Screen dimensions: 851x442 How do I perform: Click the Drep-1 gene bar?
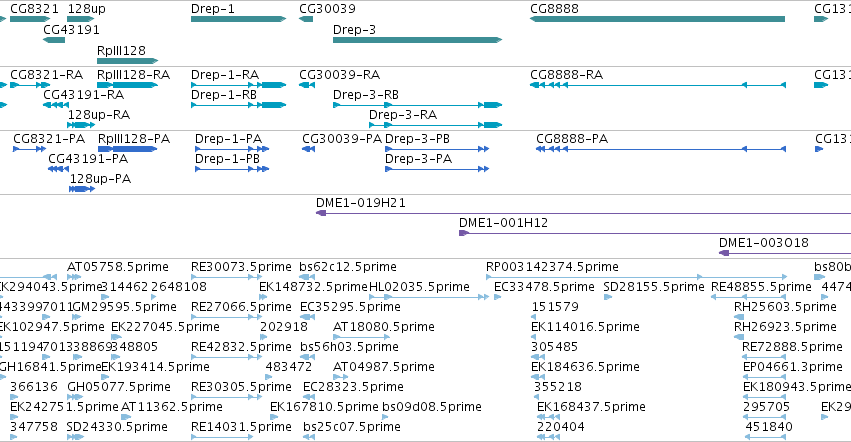(238, 19)
